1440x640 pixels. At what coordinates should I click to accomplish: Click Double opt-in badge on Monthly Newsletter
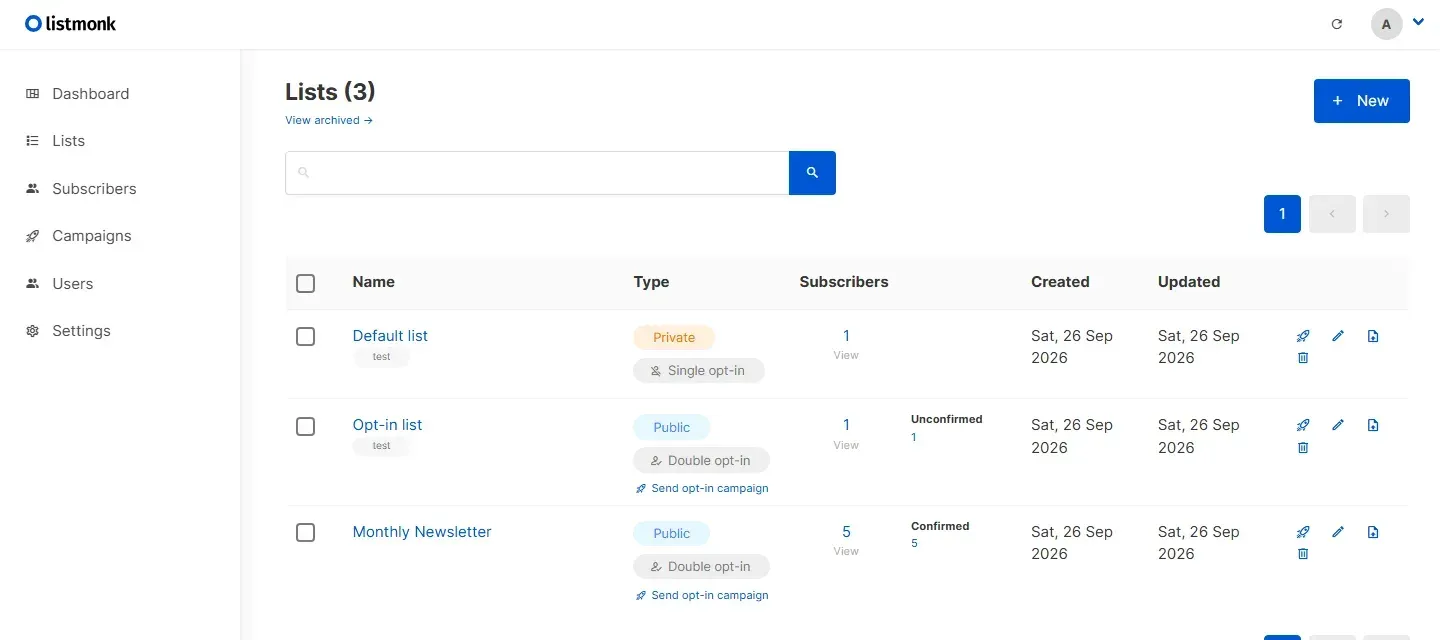(x=701, y=567)
